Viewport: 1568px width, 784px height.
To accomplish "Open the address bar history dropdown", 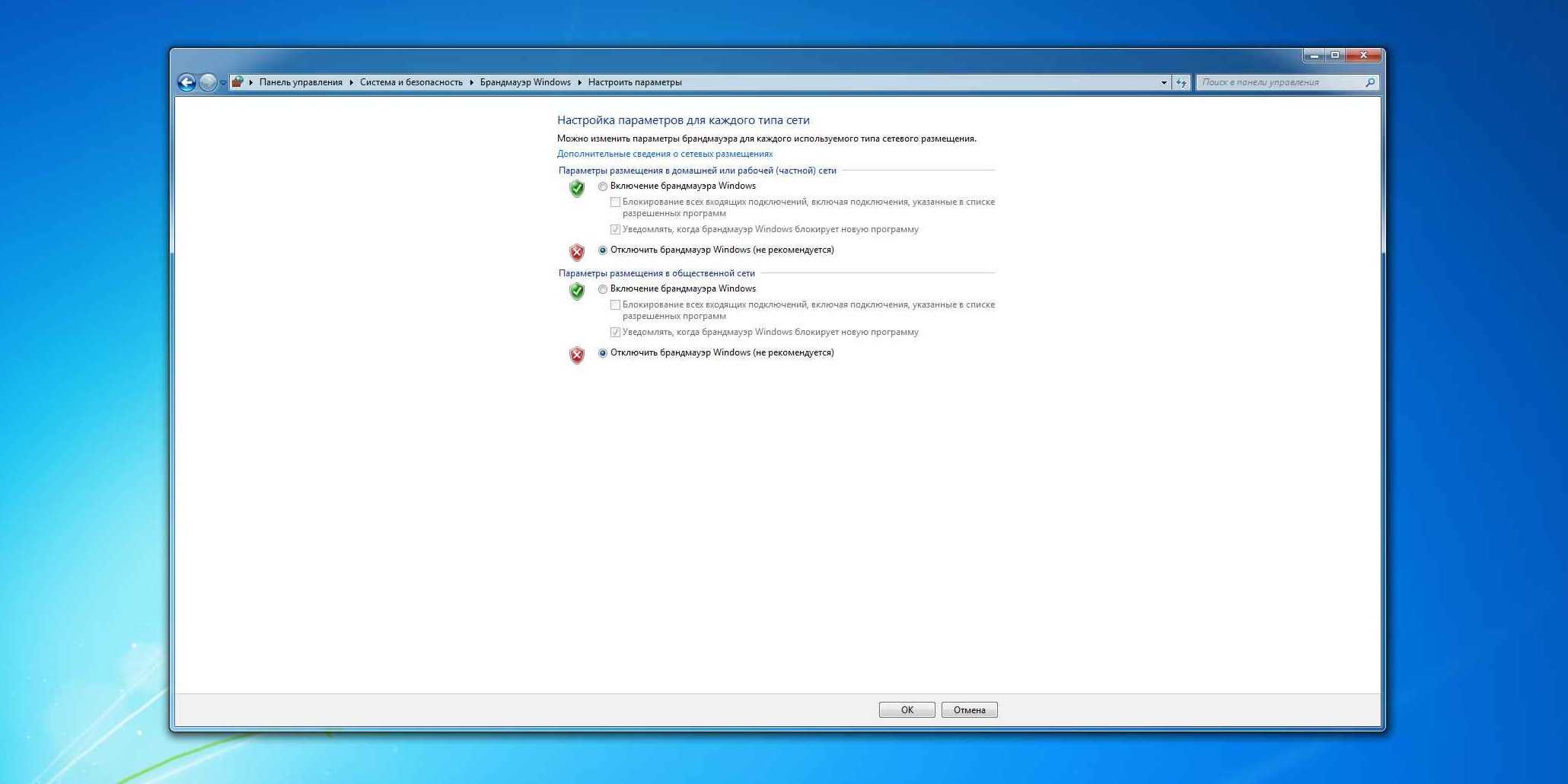I will point(1164,82).
